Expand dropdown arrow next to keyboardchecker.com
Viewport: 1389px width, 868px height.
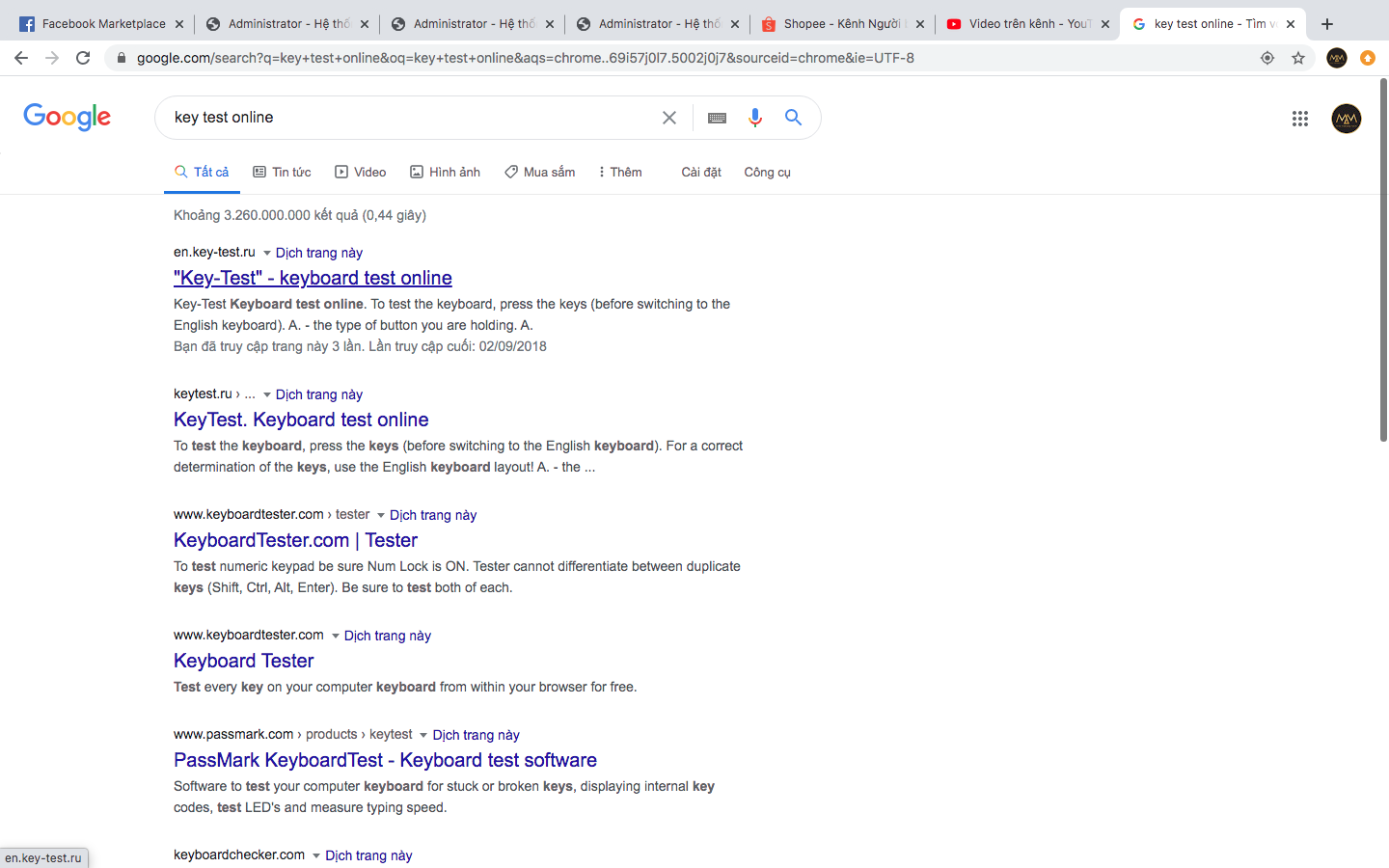pyautogui.click(x=316, y=856)
